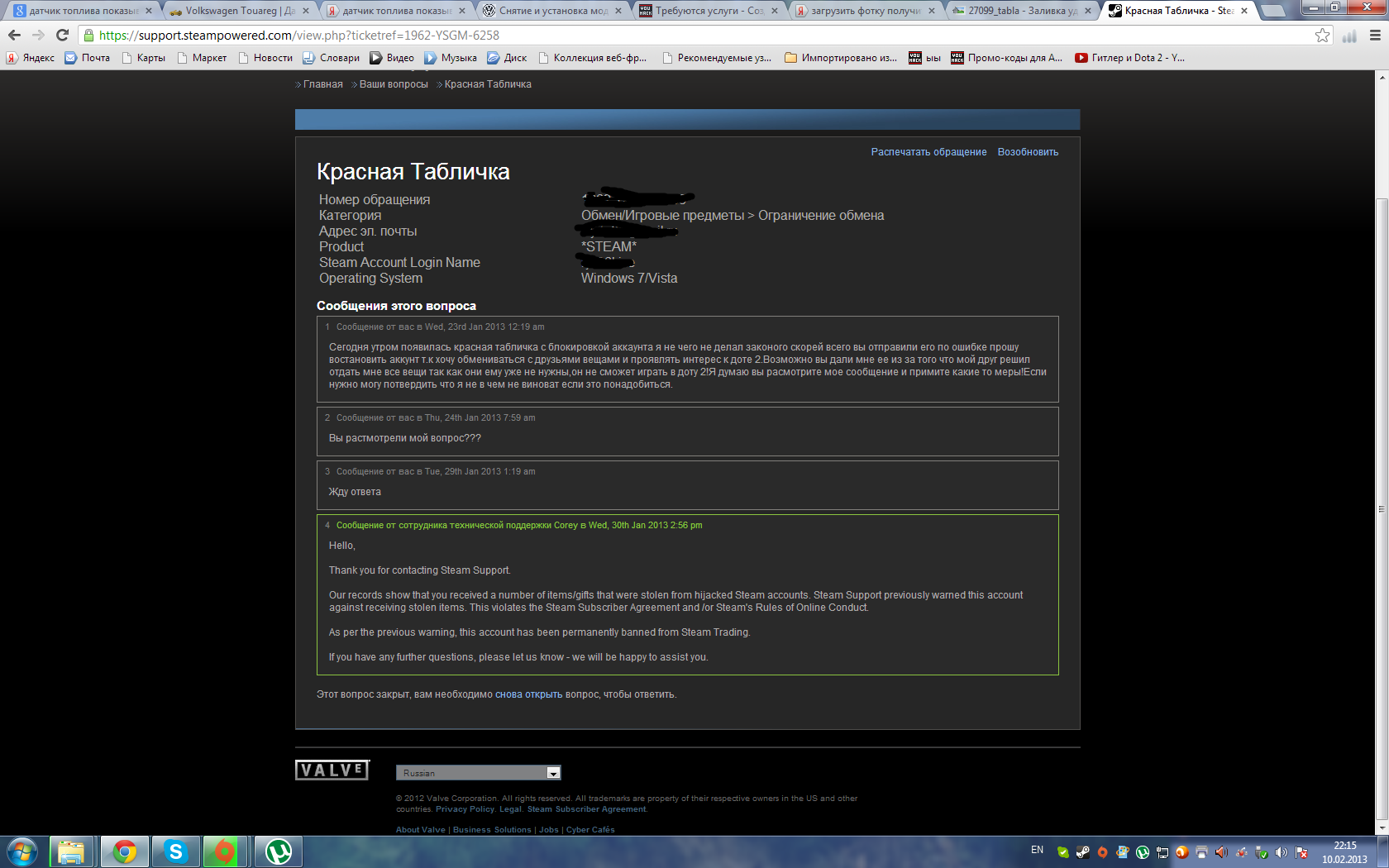Open Chrome from the taskbar

pyautogui.click(x=125, y=851)
